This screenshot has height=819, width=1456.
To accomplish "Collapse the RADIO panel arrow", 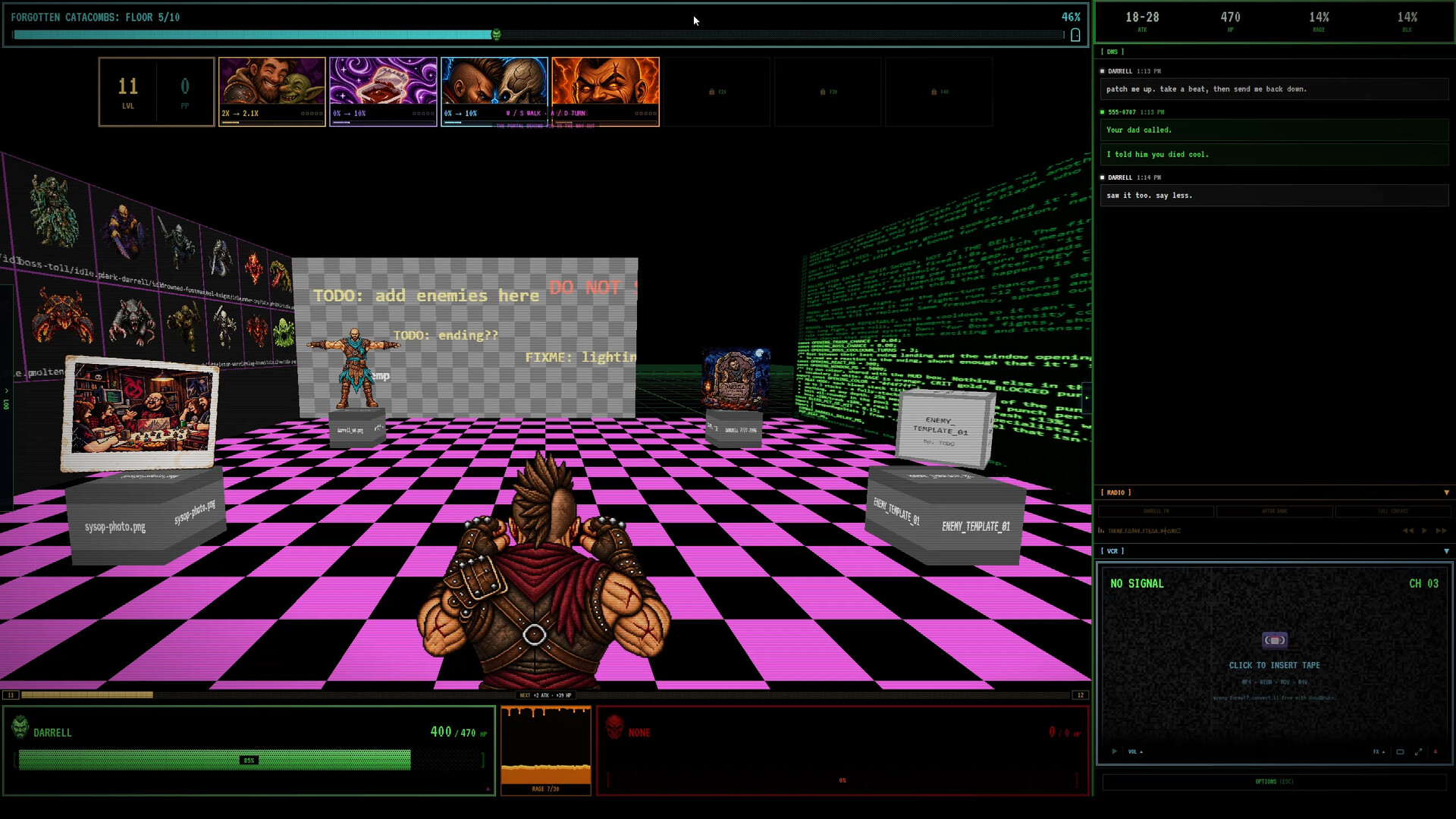I will tap(1446, 493).
